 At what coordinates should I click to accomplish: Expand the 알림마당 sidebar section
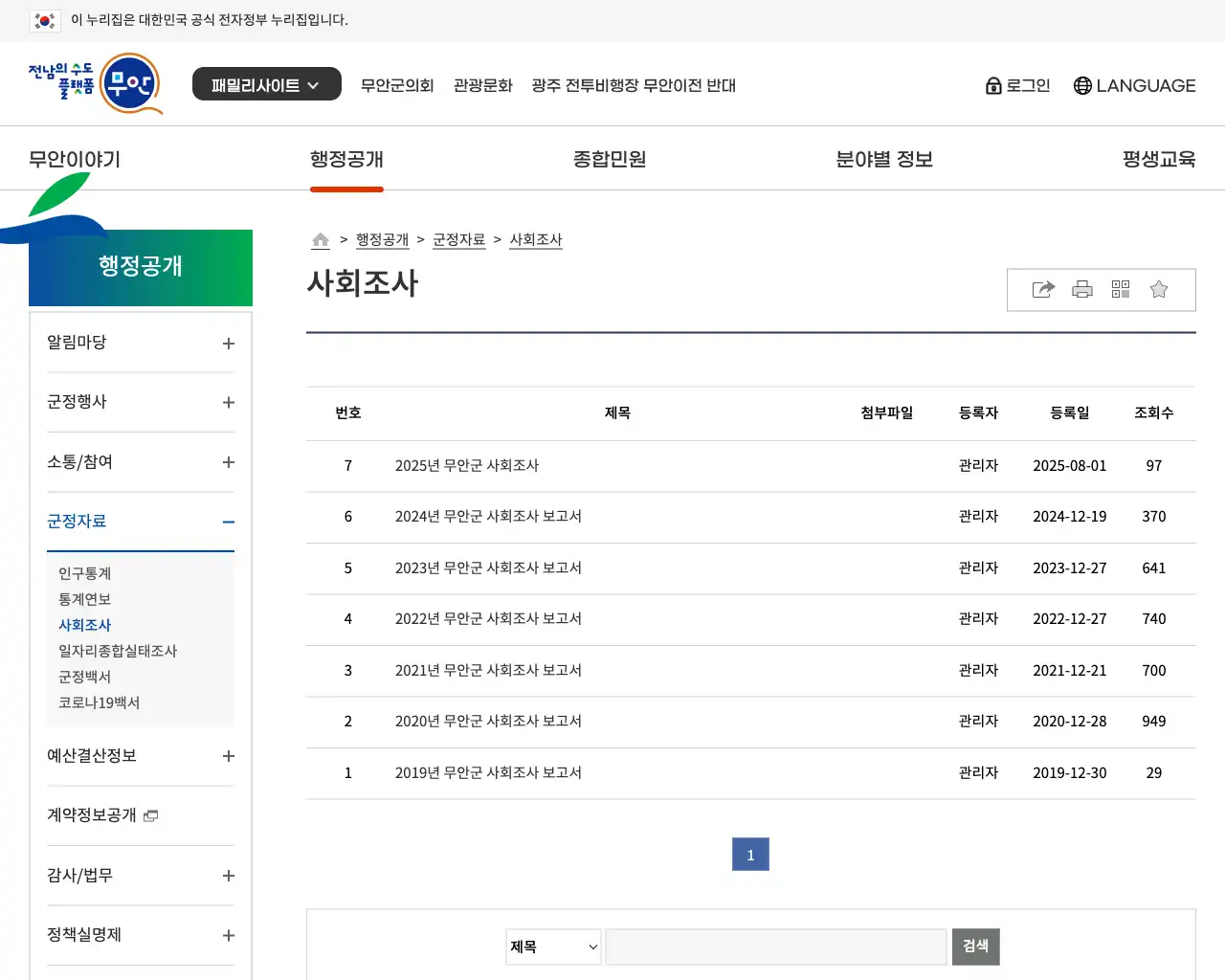[x=229, y=344]
